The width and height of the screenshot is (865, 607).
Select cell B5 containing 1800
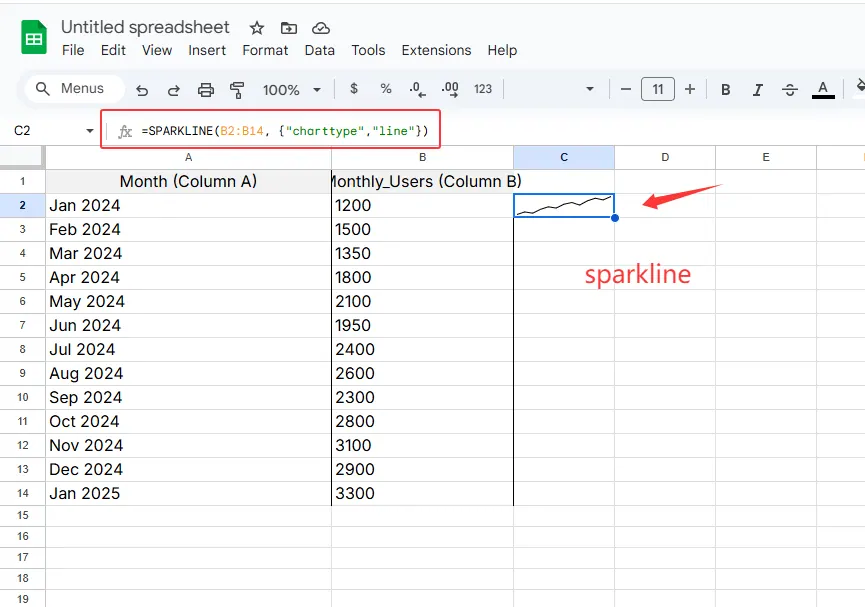tap(422, 277)
